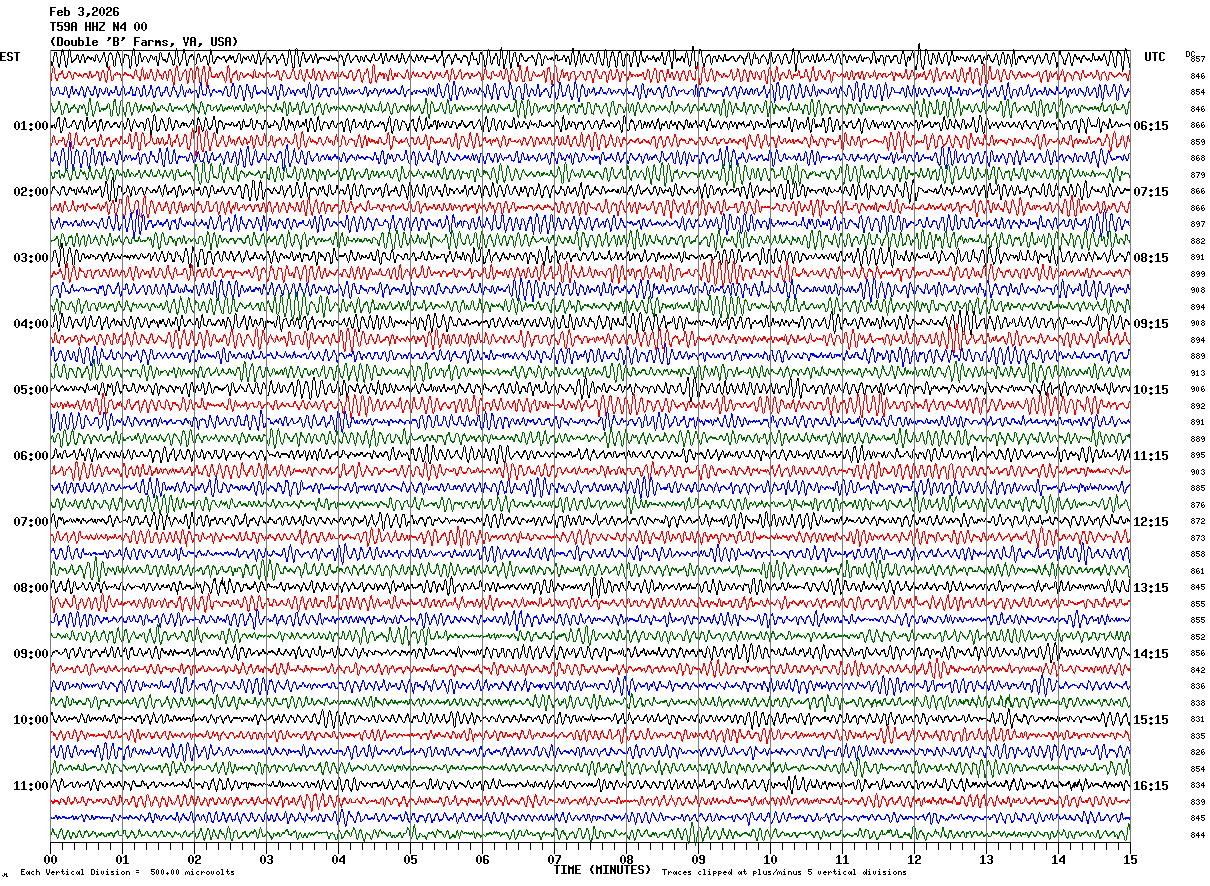Viewport: 1210px width, 886px height.
Task: Select the "08:15" UTC time label
Action: [x=1151, y=258]
